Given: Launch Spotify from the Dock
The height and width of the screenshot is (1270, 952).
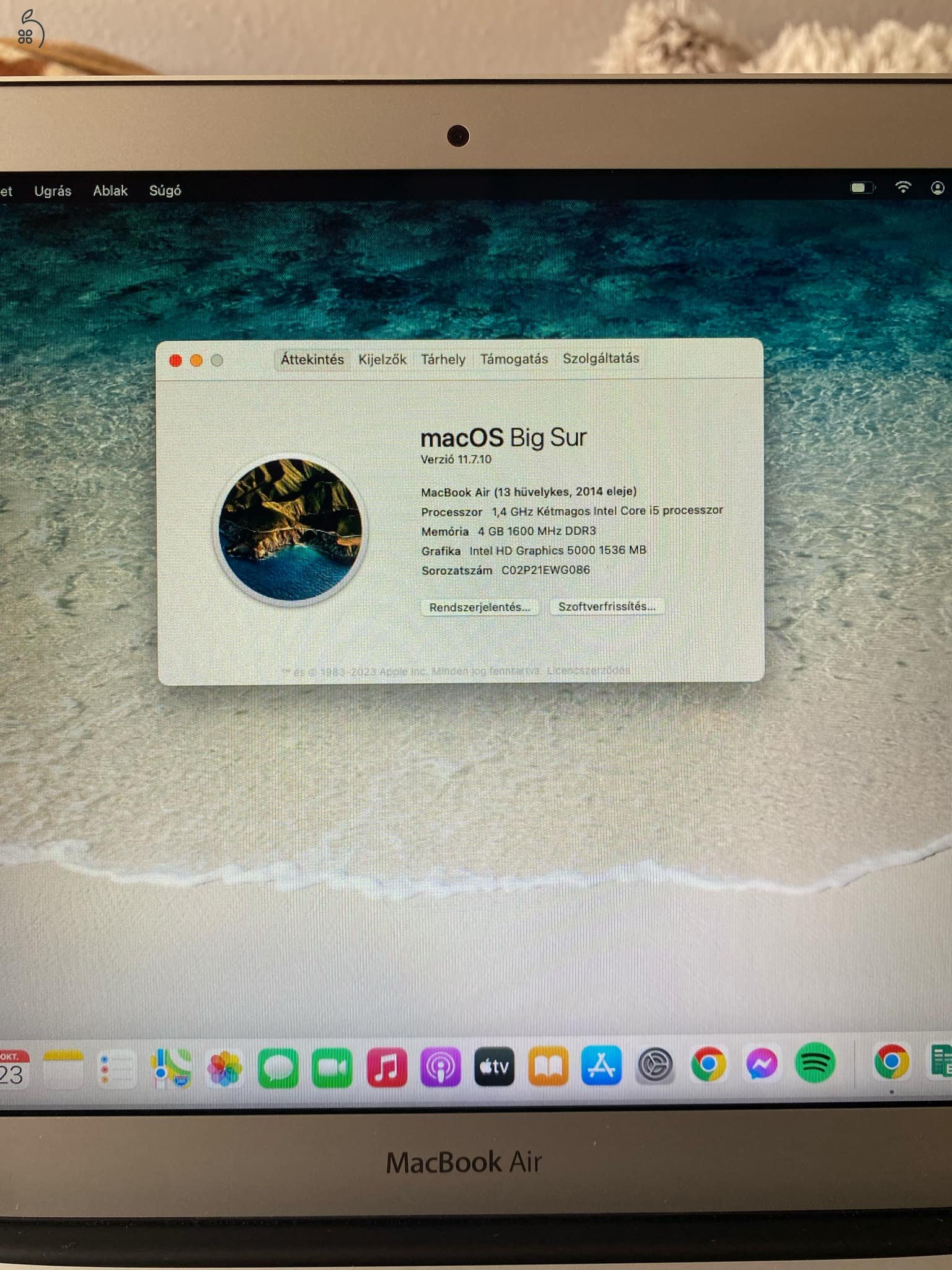Looking at the screenshot, I should point(815,1064).
